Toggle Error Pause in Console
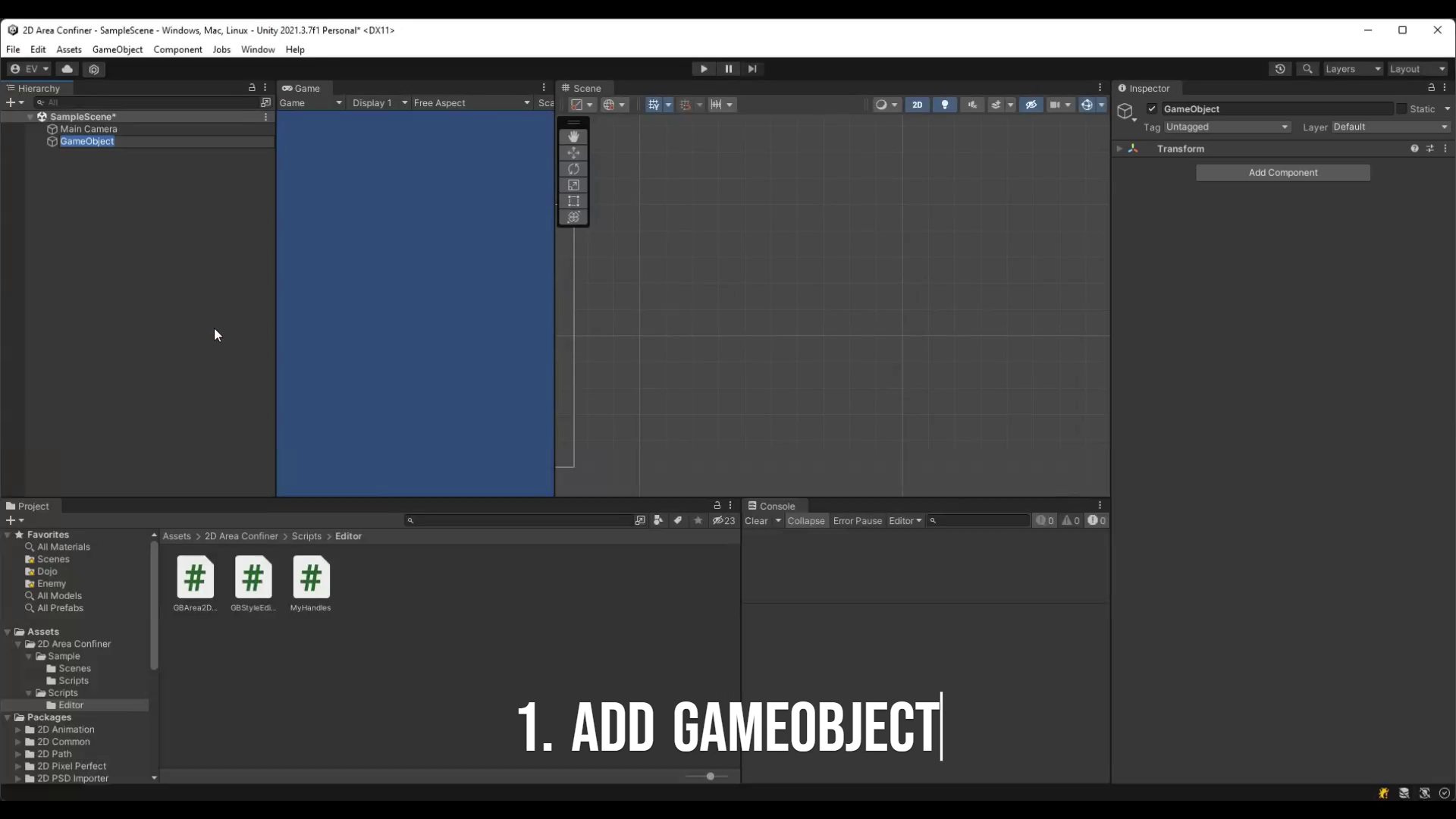Viewport: 1456px width, 819px height. click(858, 520)
